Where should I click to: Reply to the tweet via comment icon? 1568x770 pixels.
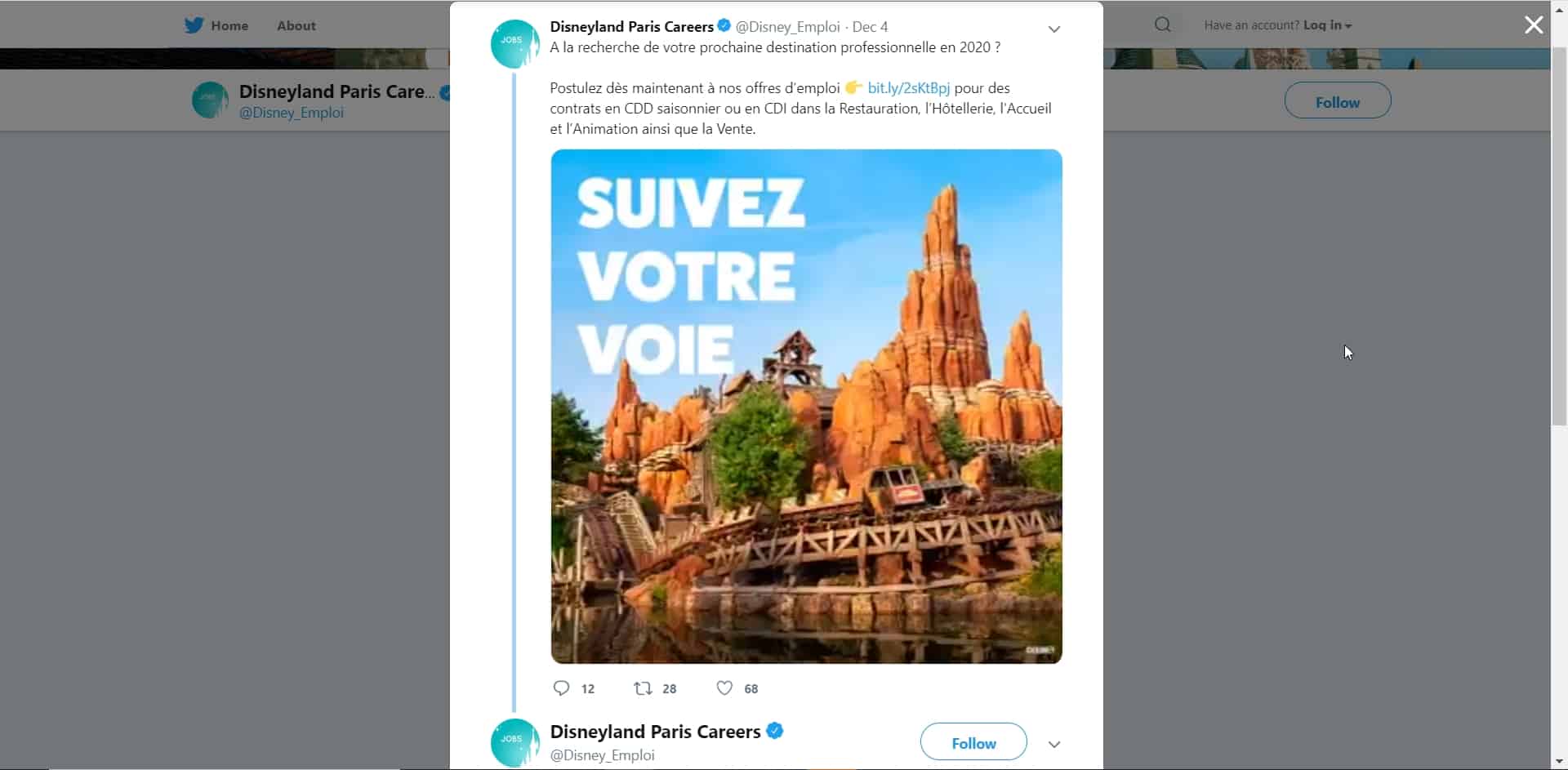tap(561, 688)
